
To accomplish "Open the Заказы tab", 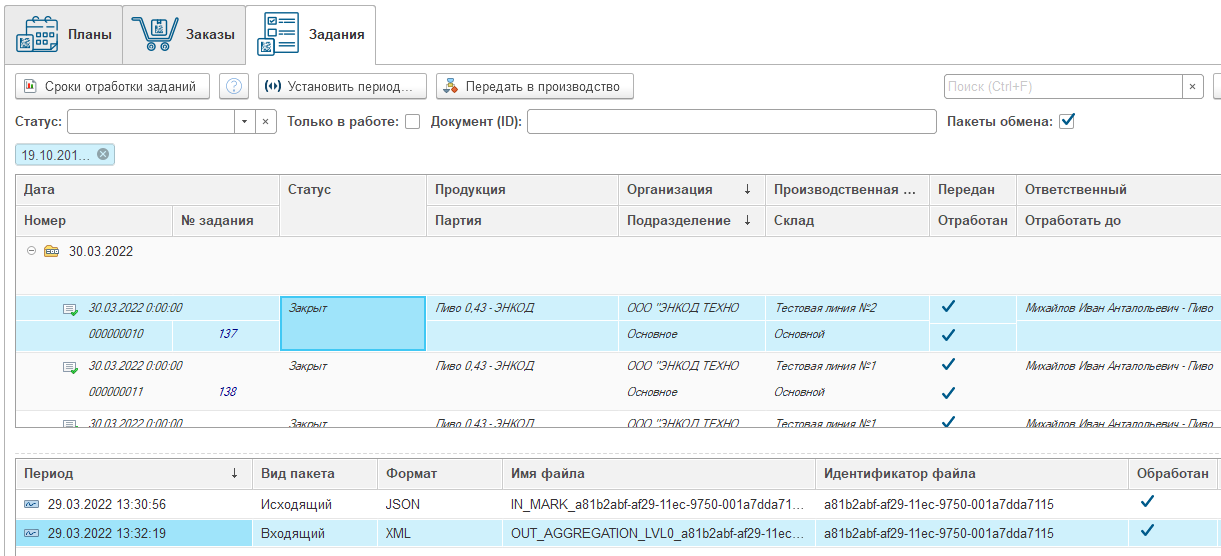I will point(184,35).
